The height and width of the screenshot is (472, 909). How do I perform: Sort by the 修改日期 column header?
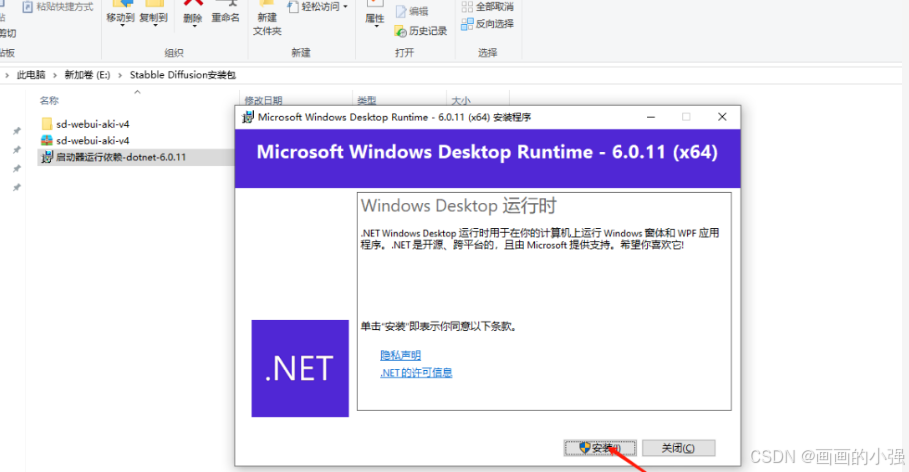tap(263, 100)
